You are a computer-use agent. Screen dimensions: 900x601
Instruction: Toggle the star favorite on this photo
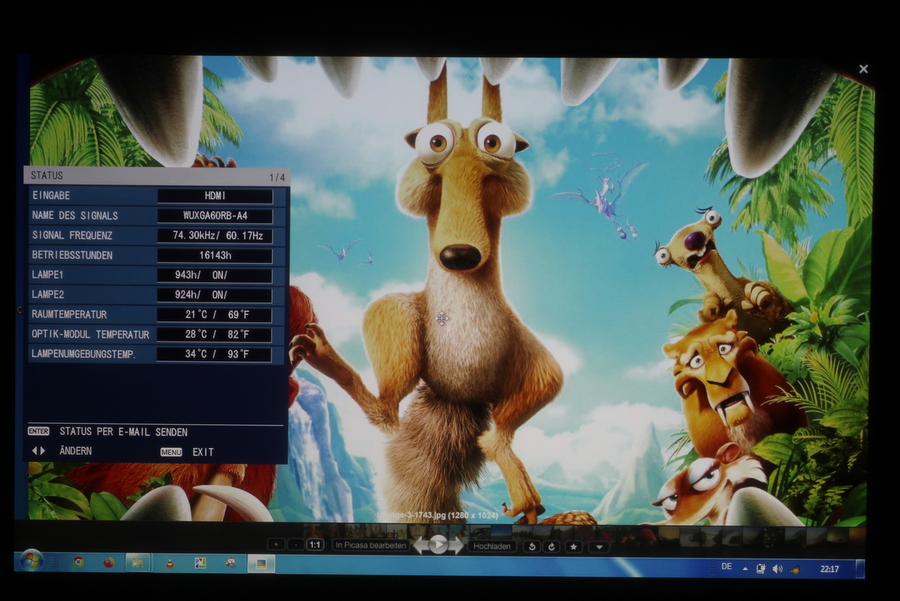pyautogui.click(x=573, y=546)
